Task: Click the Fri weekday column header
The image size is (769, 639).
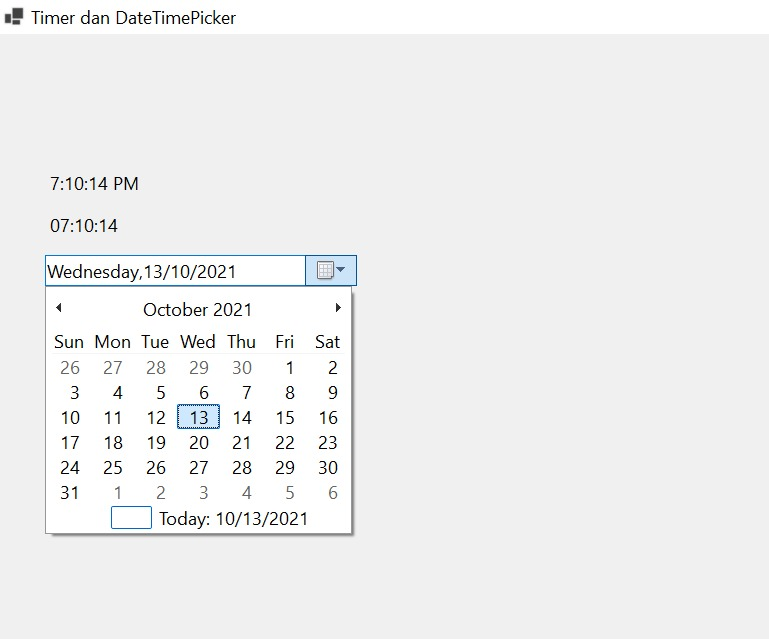Action: click(284, 341)
